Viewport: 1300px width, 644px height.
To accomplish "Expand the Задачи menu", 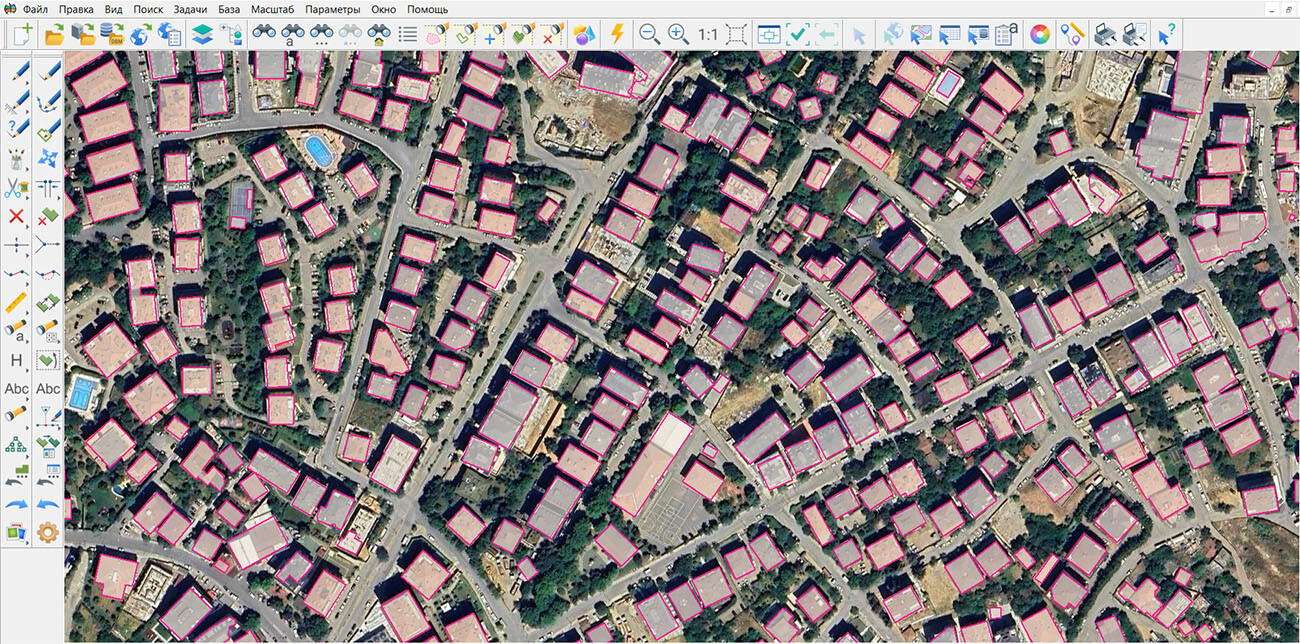I will click(190, 9).
